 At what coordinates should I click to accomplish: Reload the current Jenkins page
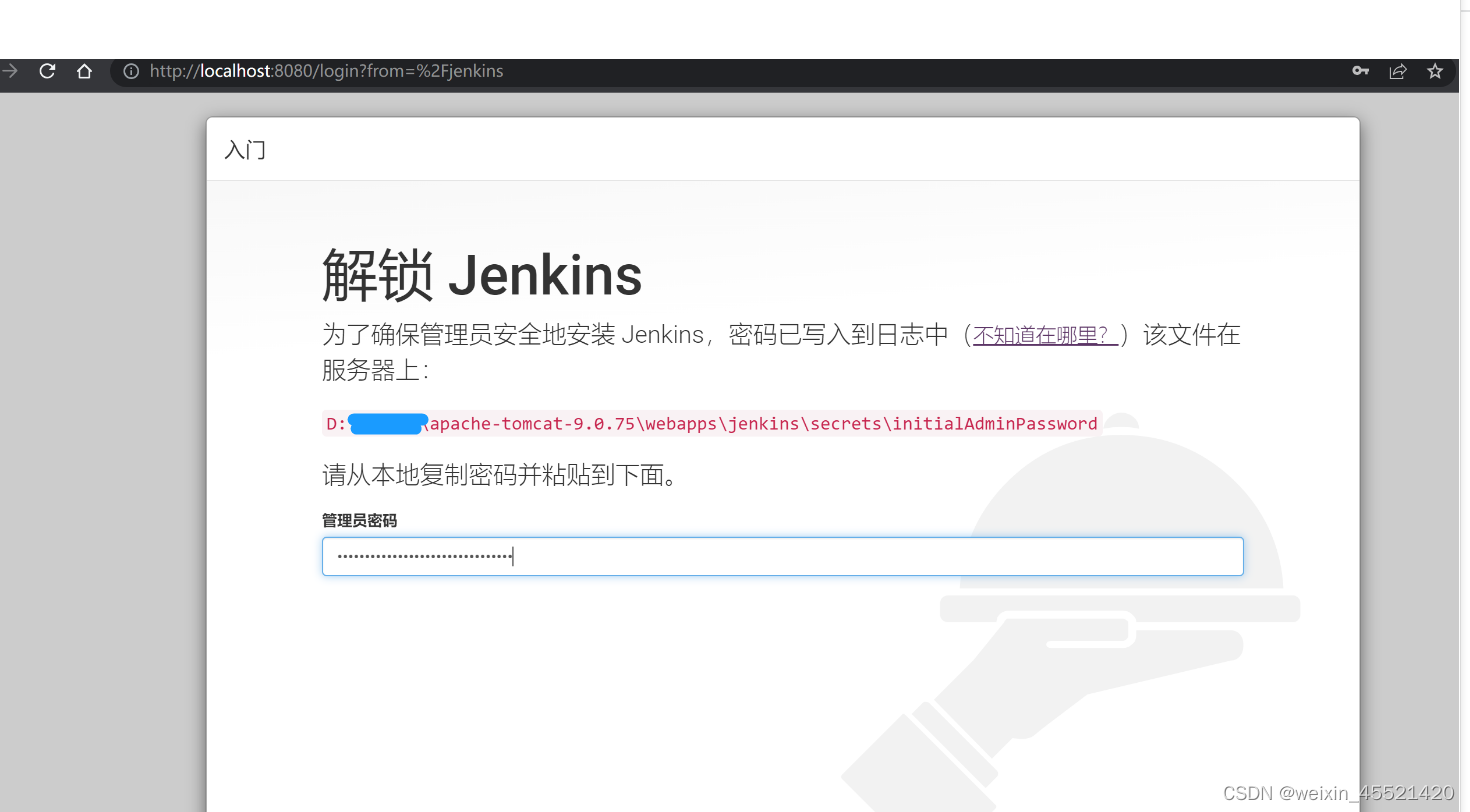click(x=46, y=71)
